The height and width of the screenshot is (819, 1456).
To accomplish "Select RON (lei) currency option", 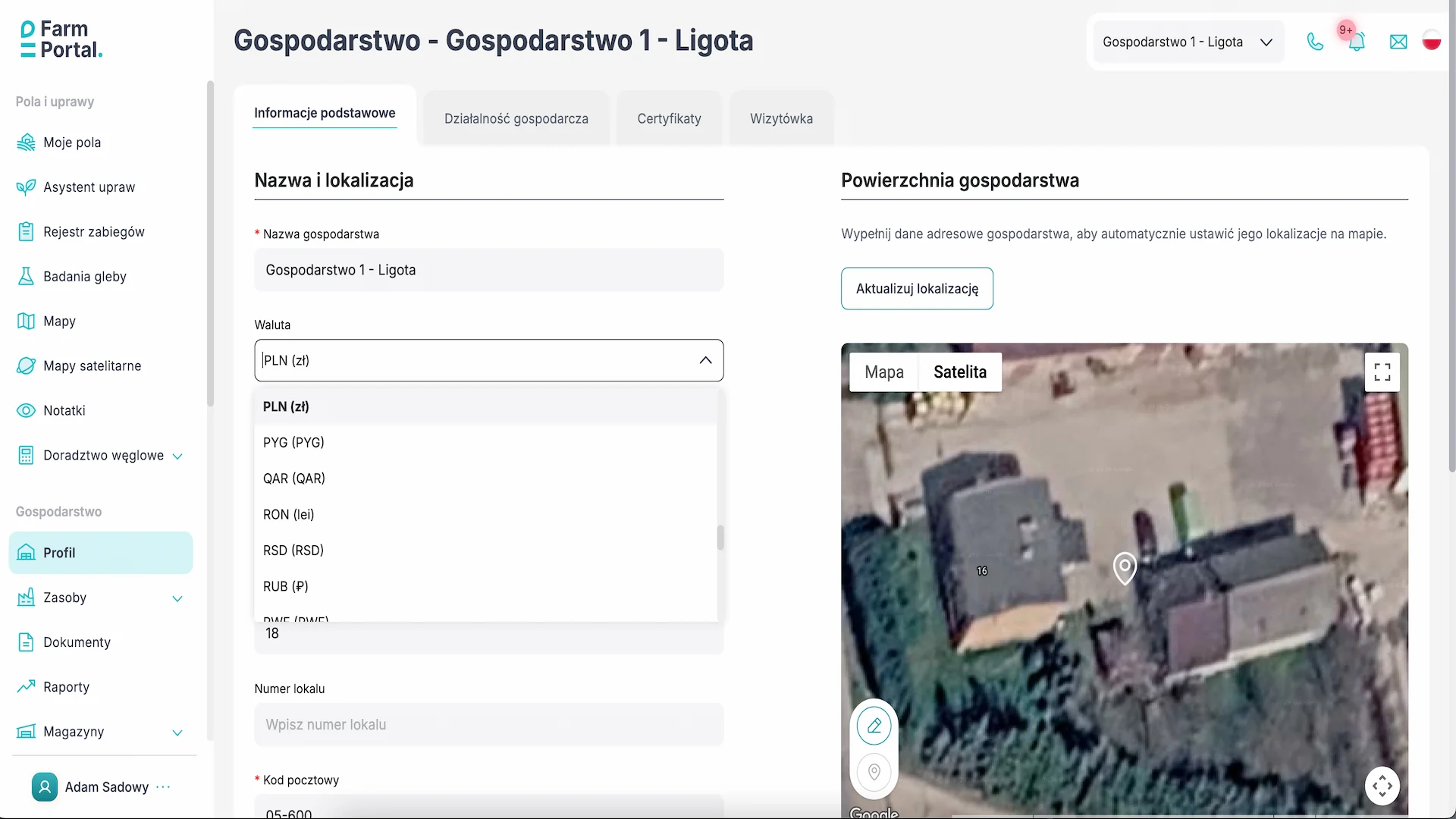I will (485, 515).
